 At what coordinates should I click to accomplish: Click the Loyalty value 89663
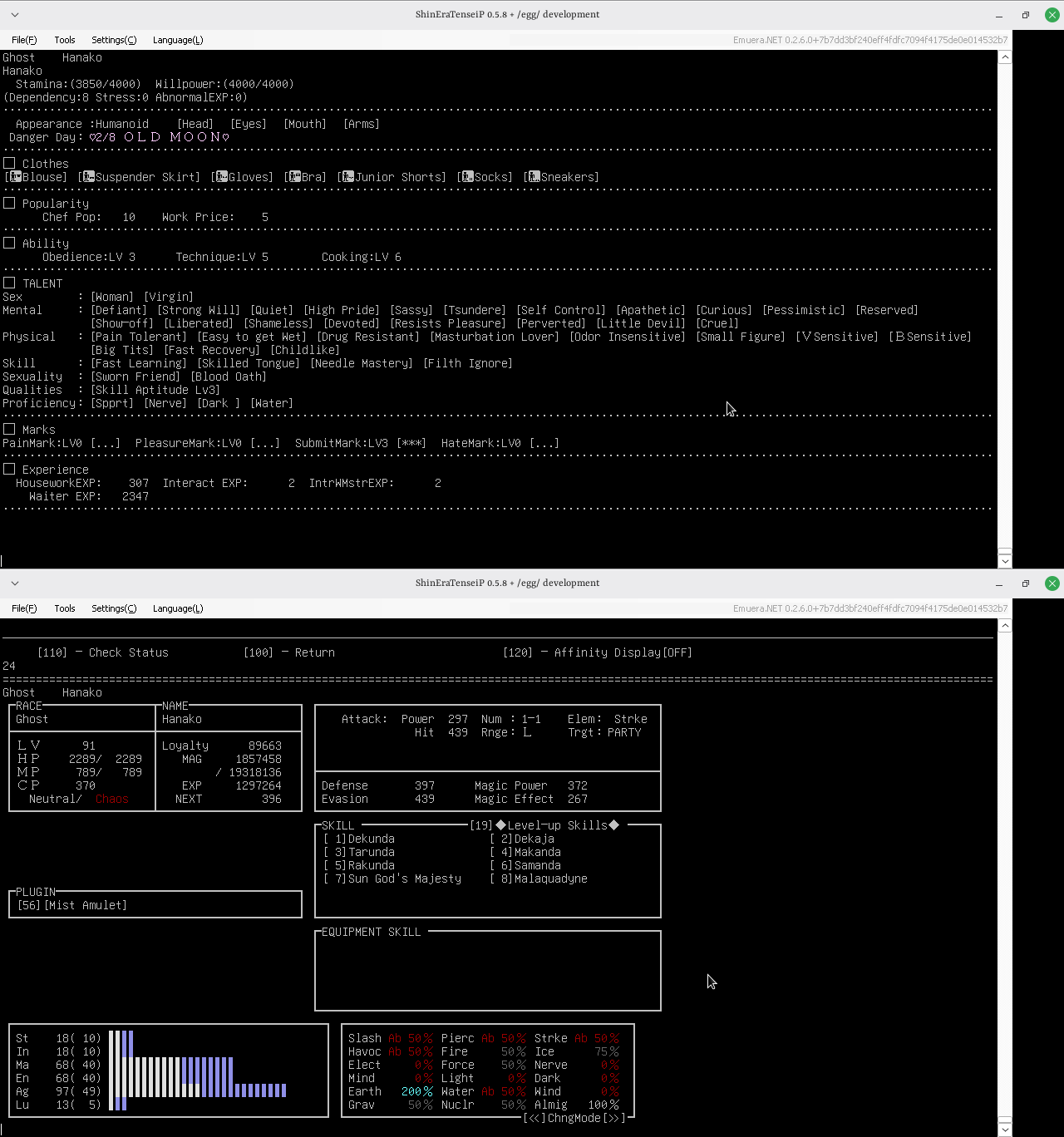[x=265, y=746]
